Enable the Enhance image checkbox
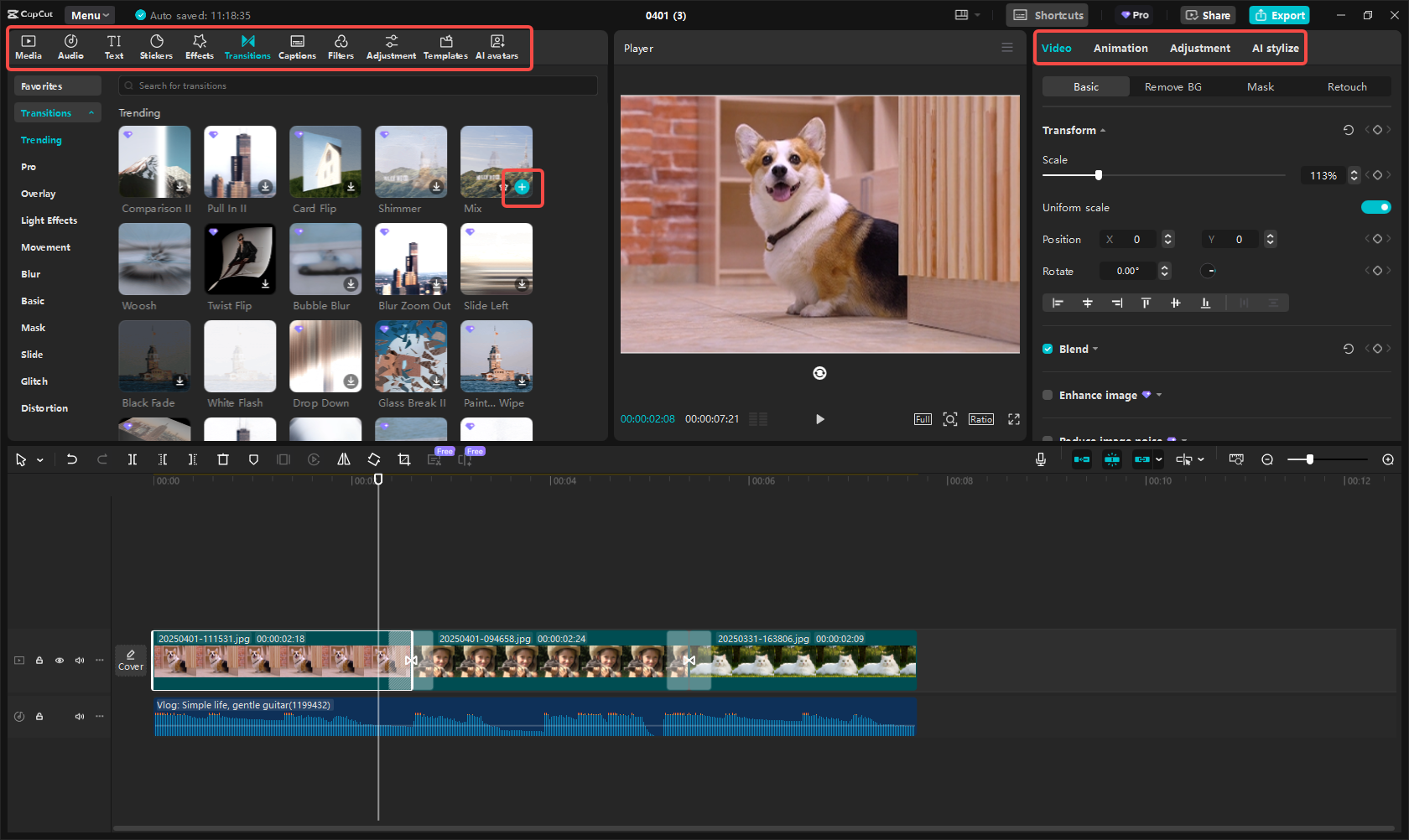Viewport: 1409px width, 840px height. 1048,395
